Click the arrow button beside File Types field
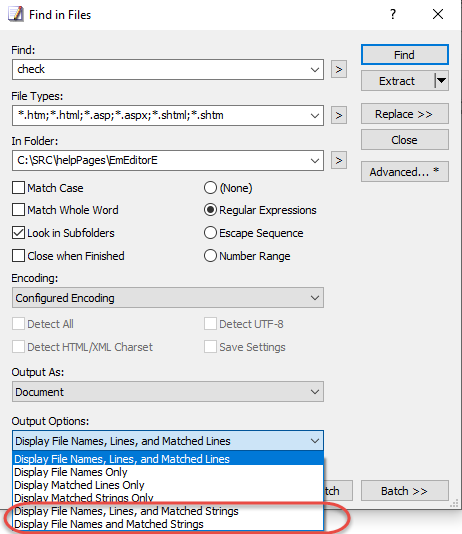Viewport: 462px width, 534px height. 339,115
